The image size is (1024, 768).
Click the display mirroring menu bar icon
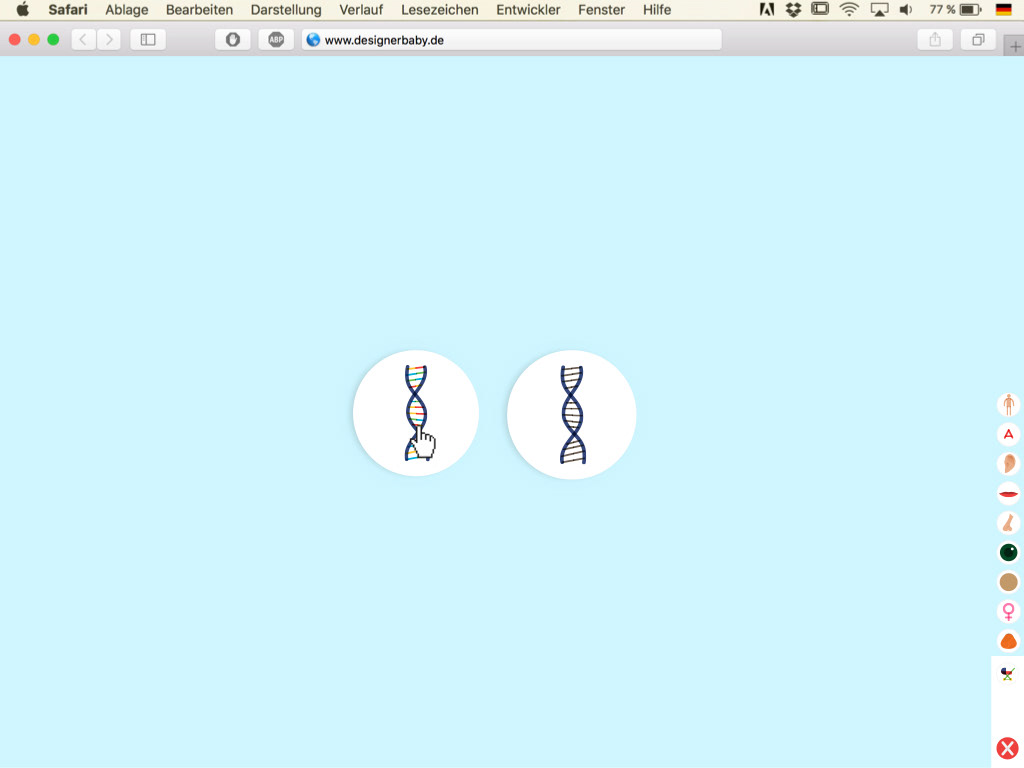[820, 9]
